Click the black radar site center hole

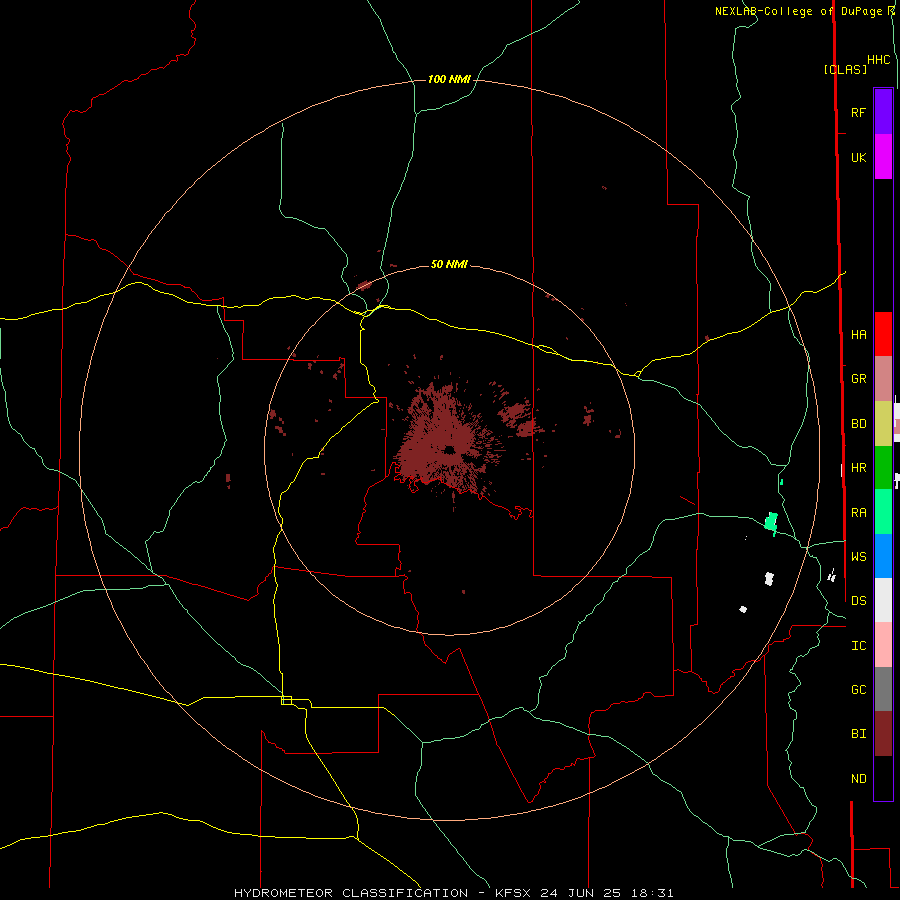click(449, 449)
